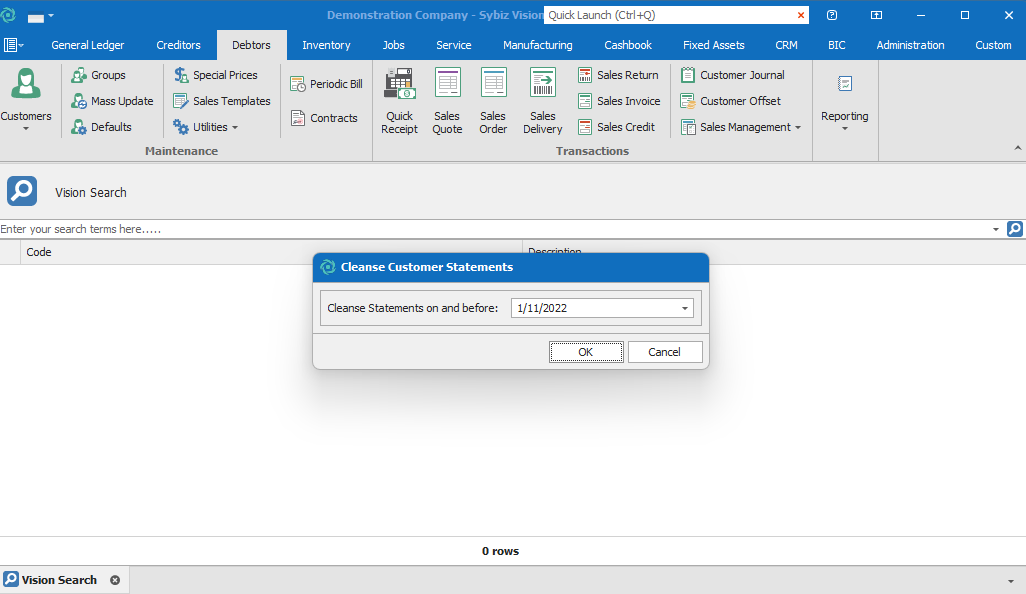The height and width of the screenshot is (594, 1026).
Task: Open the Periodic Bill maintenance
Action: pyautogui.click(x=326, y=84)
